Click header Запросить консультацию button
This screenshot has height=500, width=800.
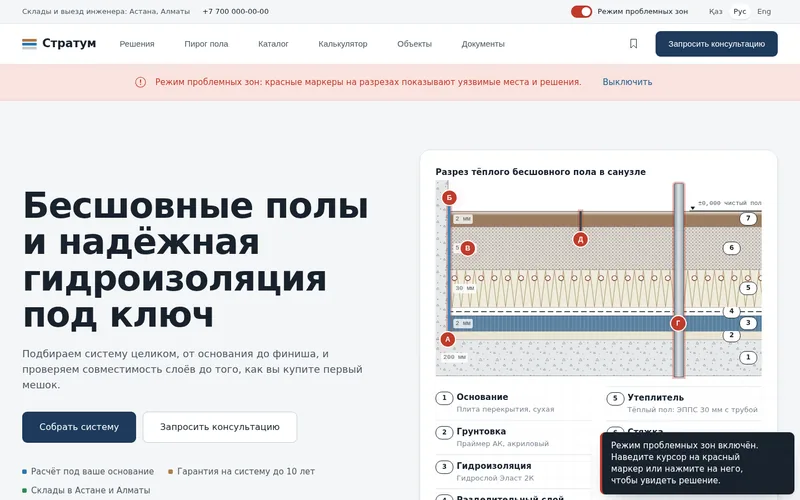pos(716,44)
